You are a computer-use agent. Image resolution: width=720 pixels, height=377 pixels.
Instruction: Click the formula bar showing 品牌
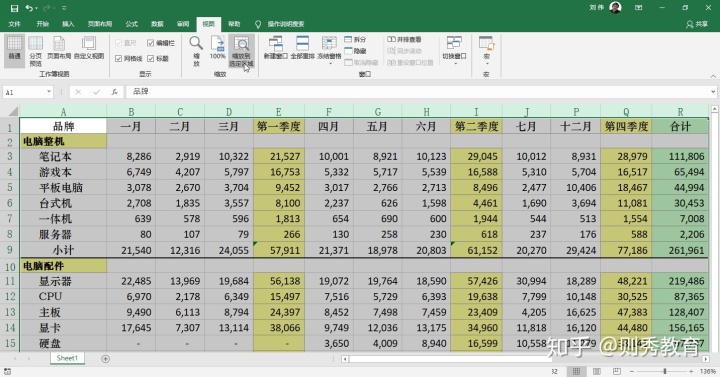(417, 92)
